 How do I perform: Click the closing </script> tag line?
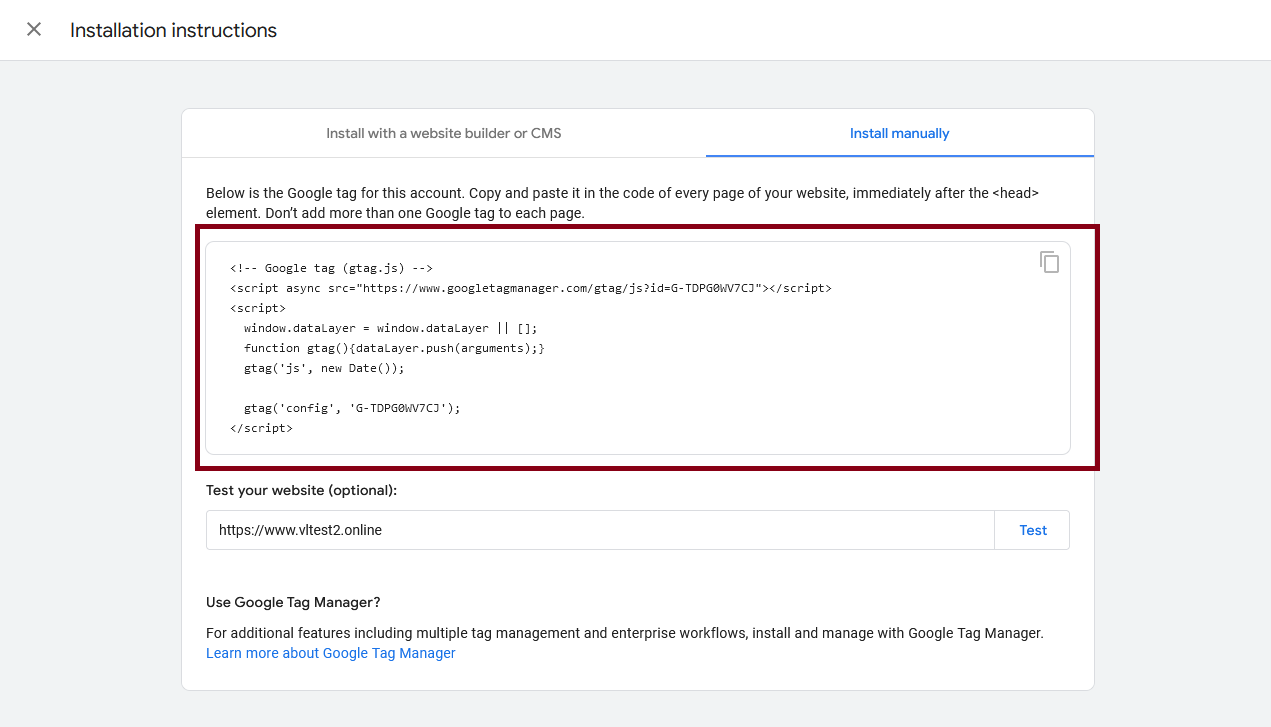pyautogui.click(x=261, y=428)
